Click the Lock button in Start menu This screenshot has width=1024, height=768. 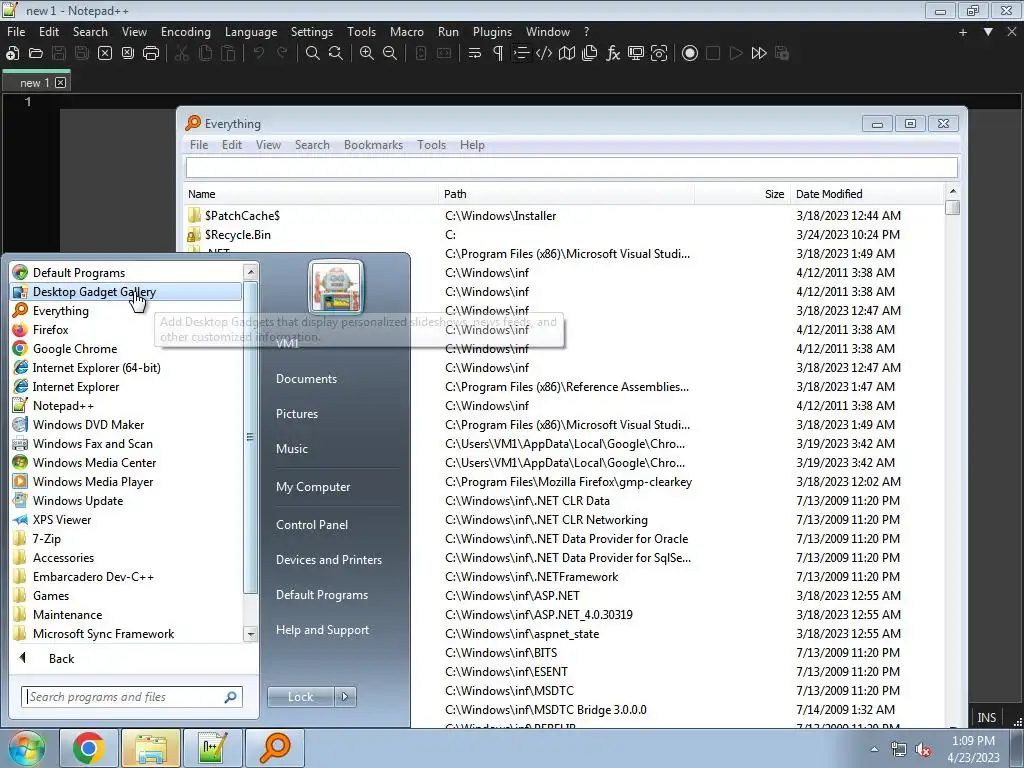pyautogui.click(x=300, y=697)
